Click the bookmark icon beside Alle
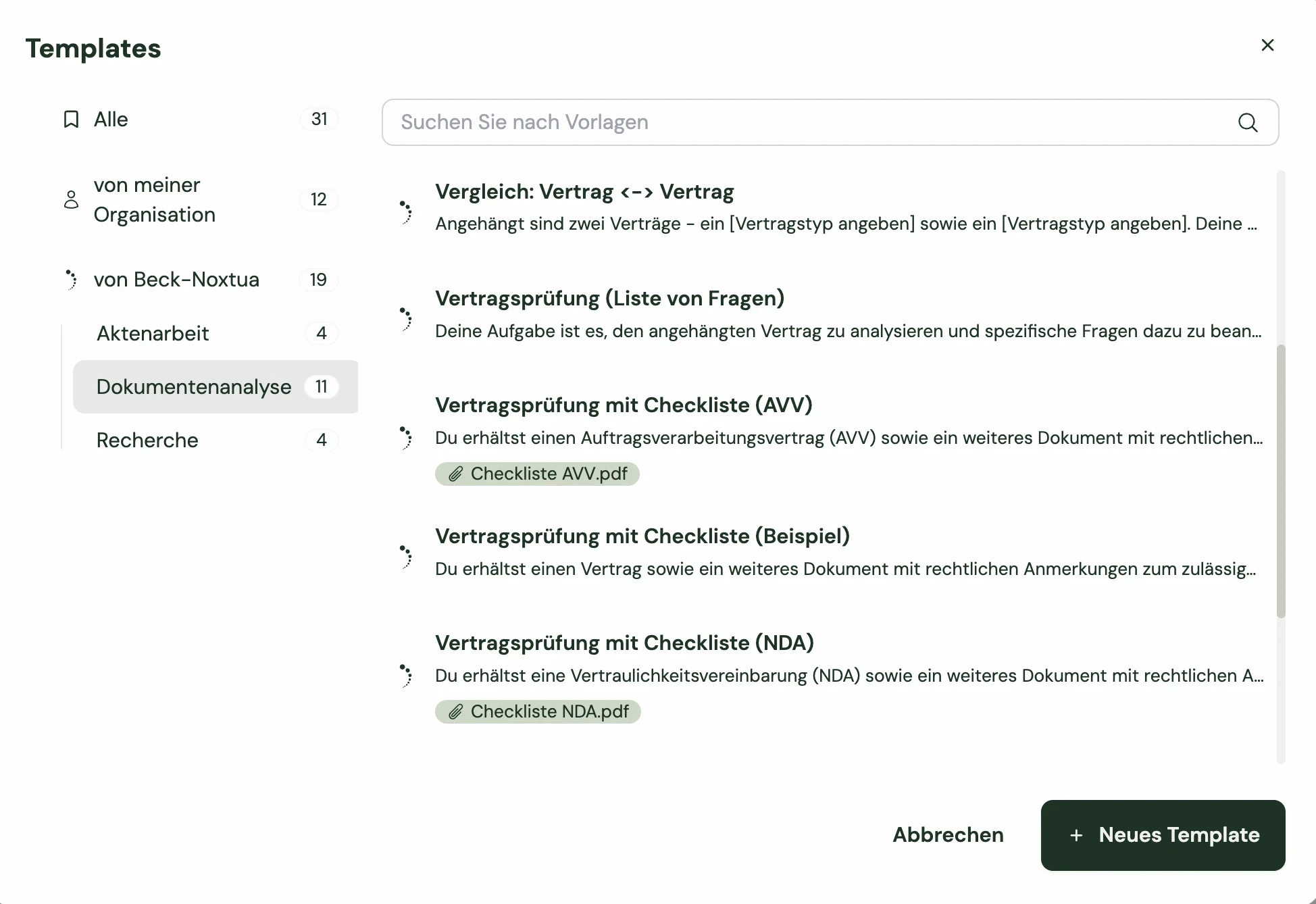 point(71,120)
